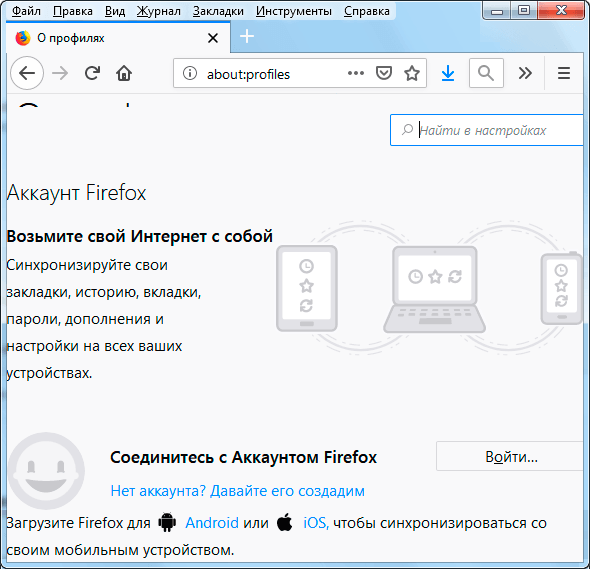Click the Apple logo icon
Screen dimensions: 590x569
coord(284,522)
